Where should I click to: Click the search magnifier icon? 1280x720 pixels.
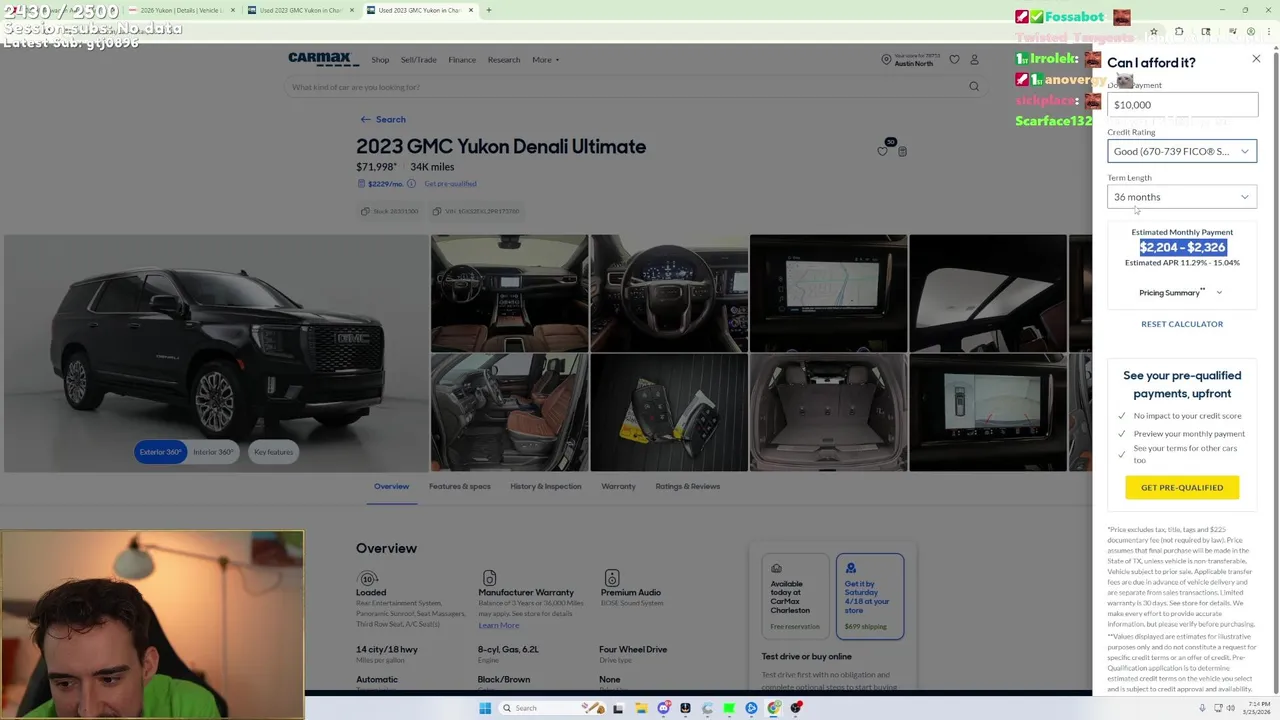pyautogui.click(x=974, y=87)
